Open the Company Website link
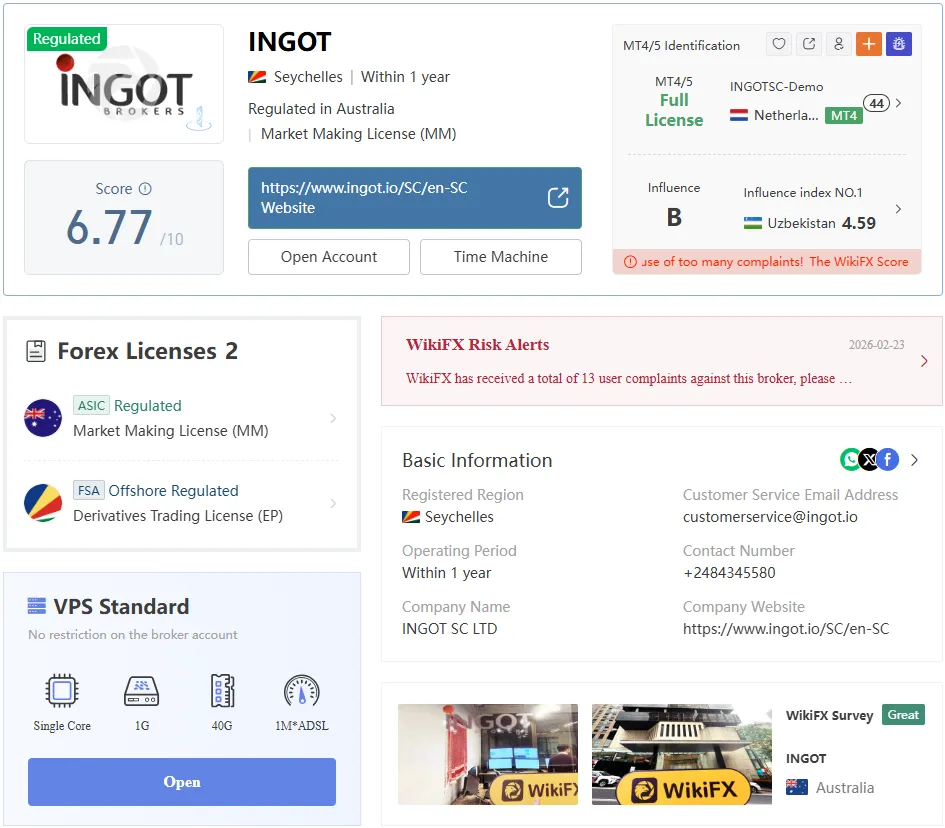This screenshot has height=828, width=945. pyautogui.click(x=786, y=629)
